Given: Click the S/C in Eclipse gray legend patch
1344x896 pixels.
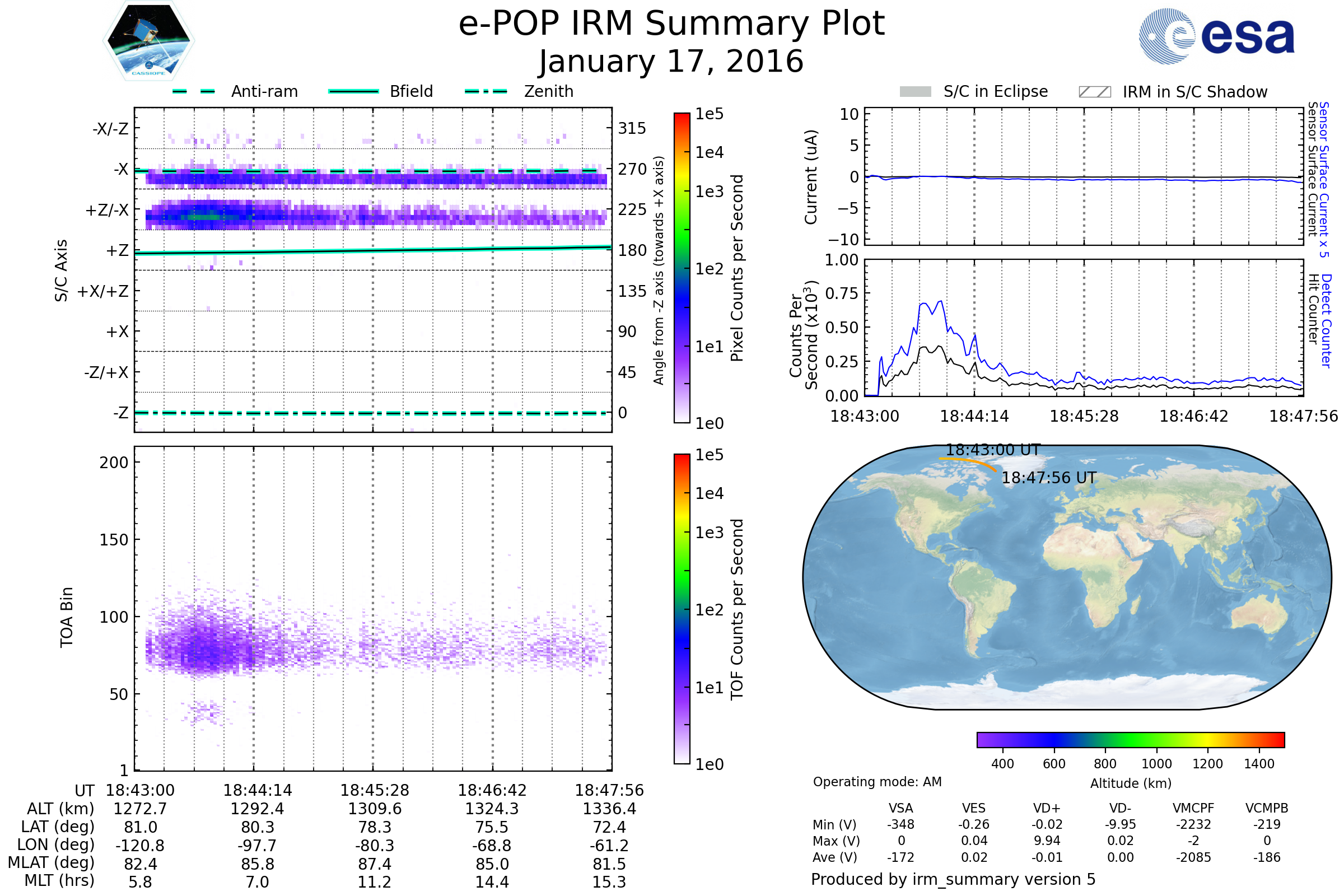Looking at the screenshot, I should [x=916, y=92].
